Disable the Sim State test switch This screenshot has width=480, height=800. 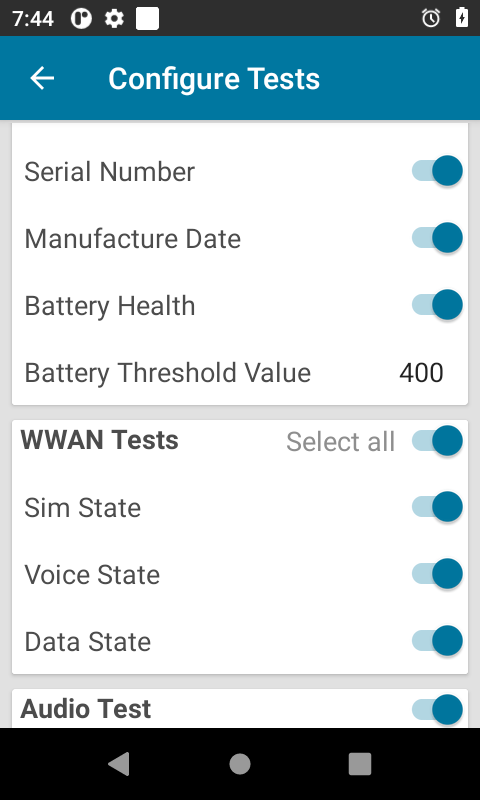pyautogui.click(x=437, y=507)
